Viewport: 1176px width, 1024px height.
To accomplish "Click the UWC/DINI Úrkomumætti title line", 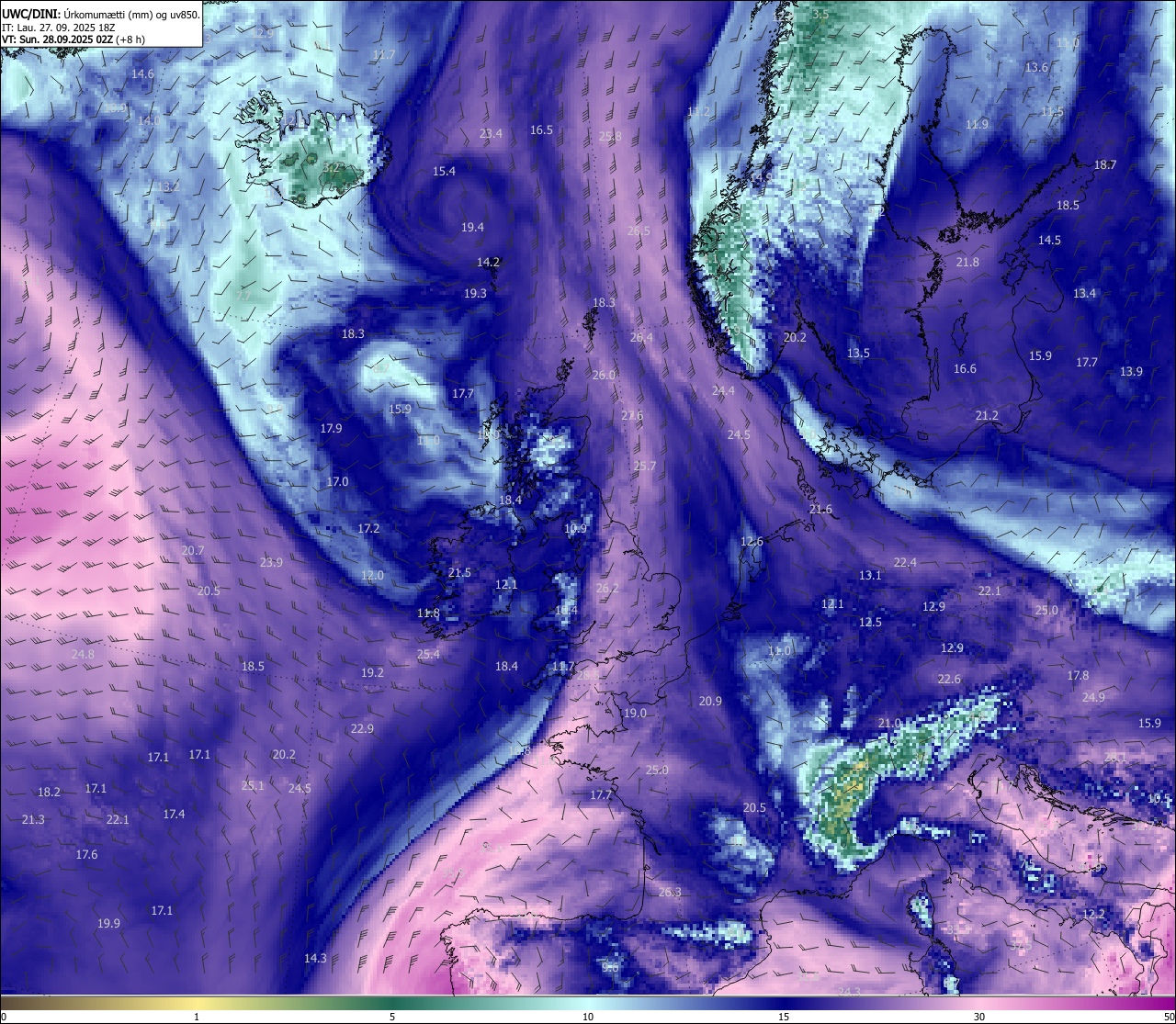I will pyautogui.click(x=100, y=14).
